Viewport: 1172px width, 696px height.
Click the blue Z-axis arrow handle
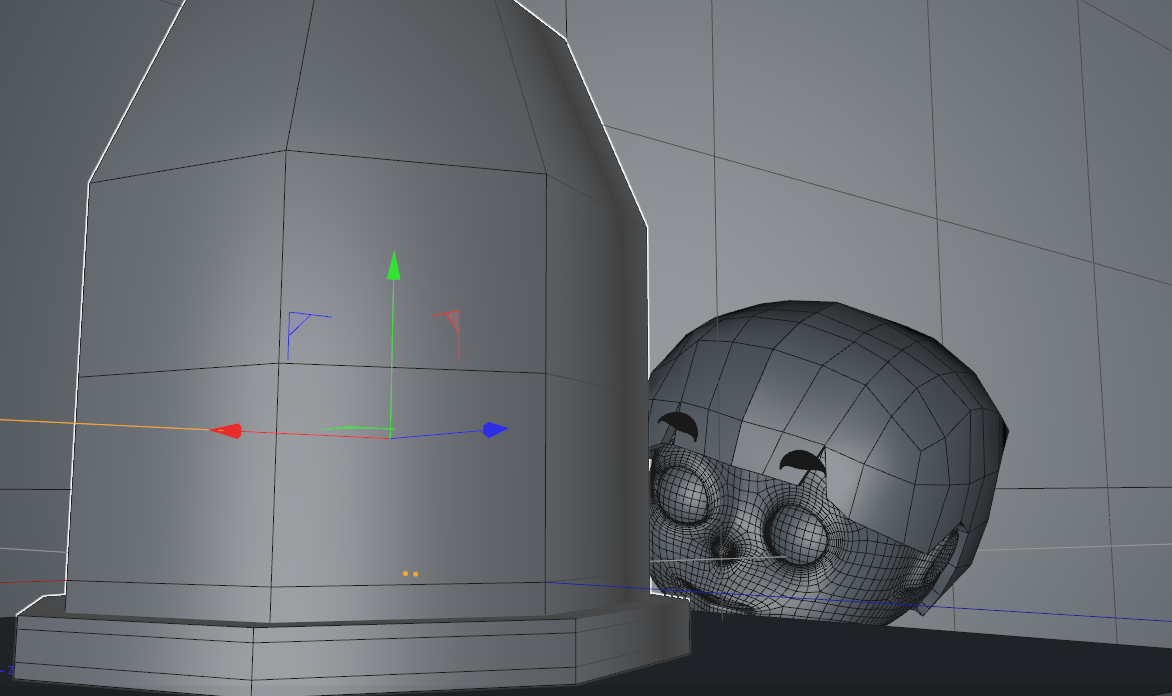point(495,430)
